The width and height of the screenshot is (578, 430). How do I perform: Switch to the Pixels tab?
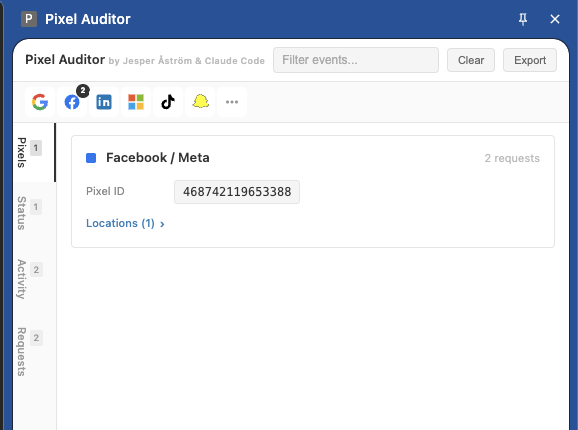coord(34,152)
